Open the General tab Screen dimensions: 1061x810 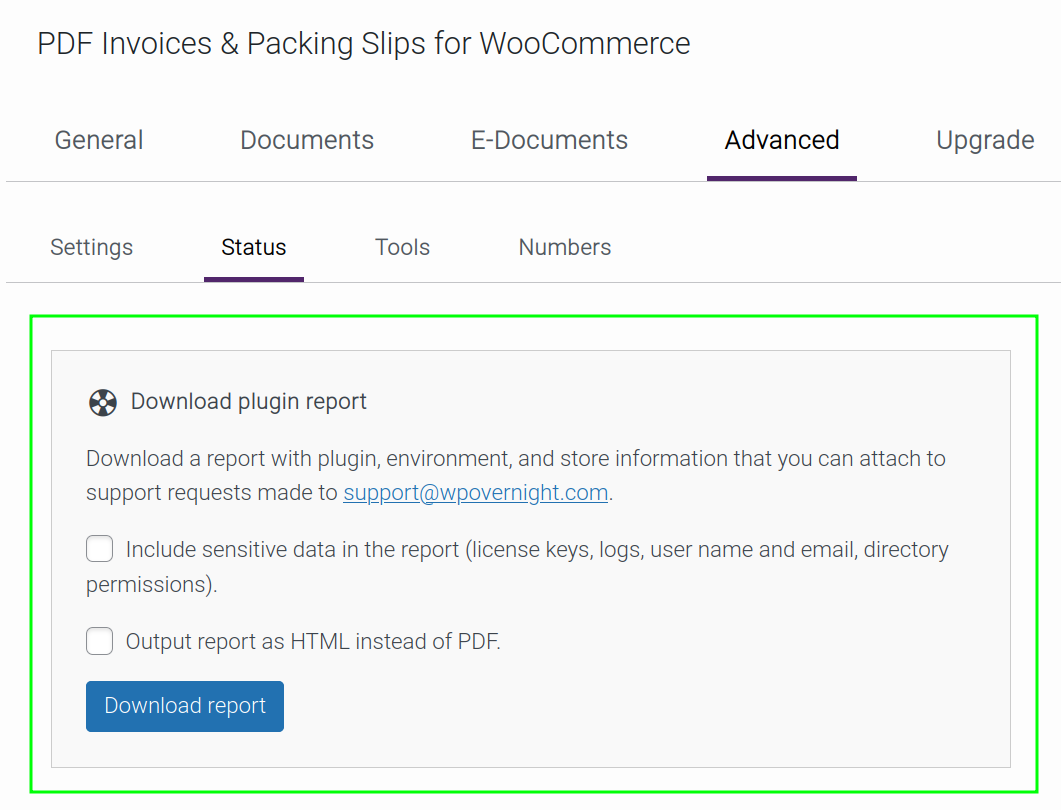click(99, 140)
